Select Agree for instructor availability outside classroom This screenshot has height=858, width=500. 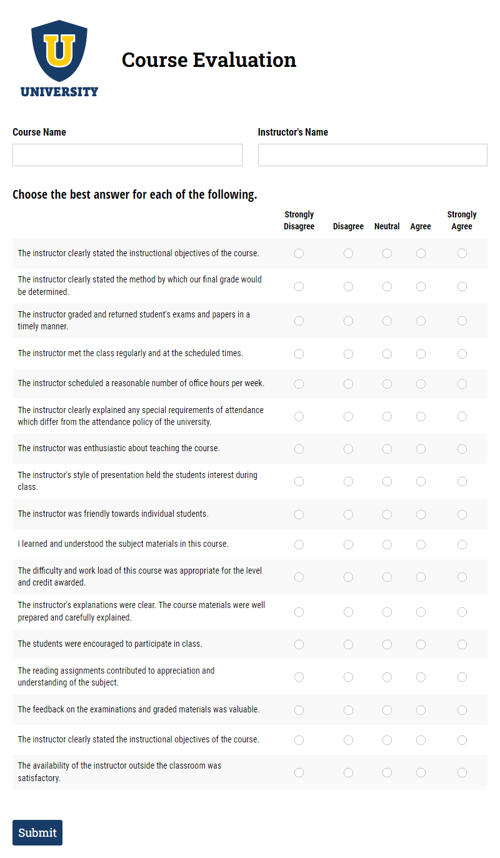(x=421, y=773)
